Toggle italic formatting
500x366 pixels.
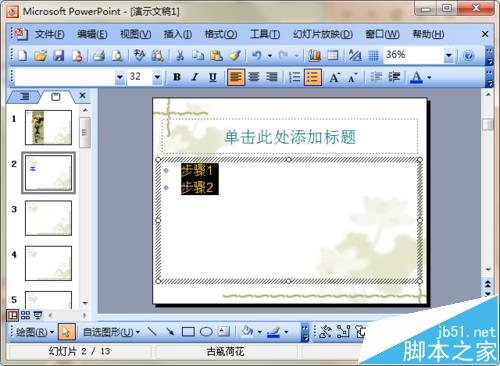(195, 77)
